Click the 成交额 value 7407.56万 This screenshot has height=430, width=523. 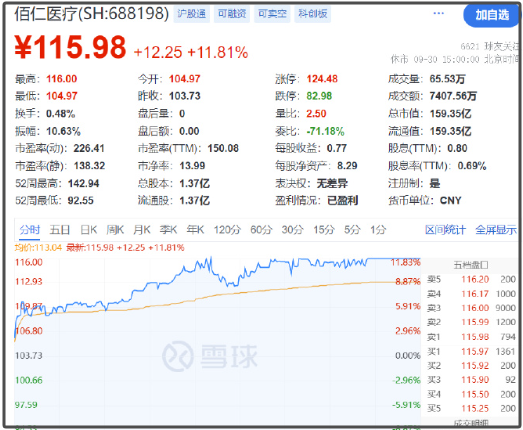453,96
